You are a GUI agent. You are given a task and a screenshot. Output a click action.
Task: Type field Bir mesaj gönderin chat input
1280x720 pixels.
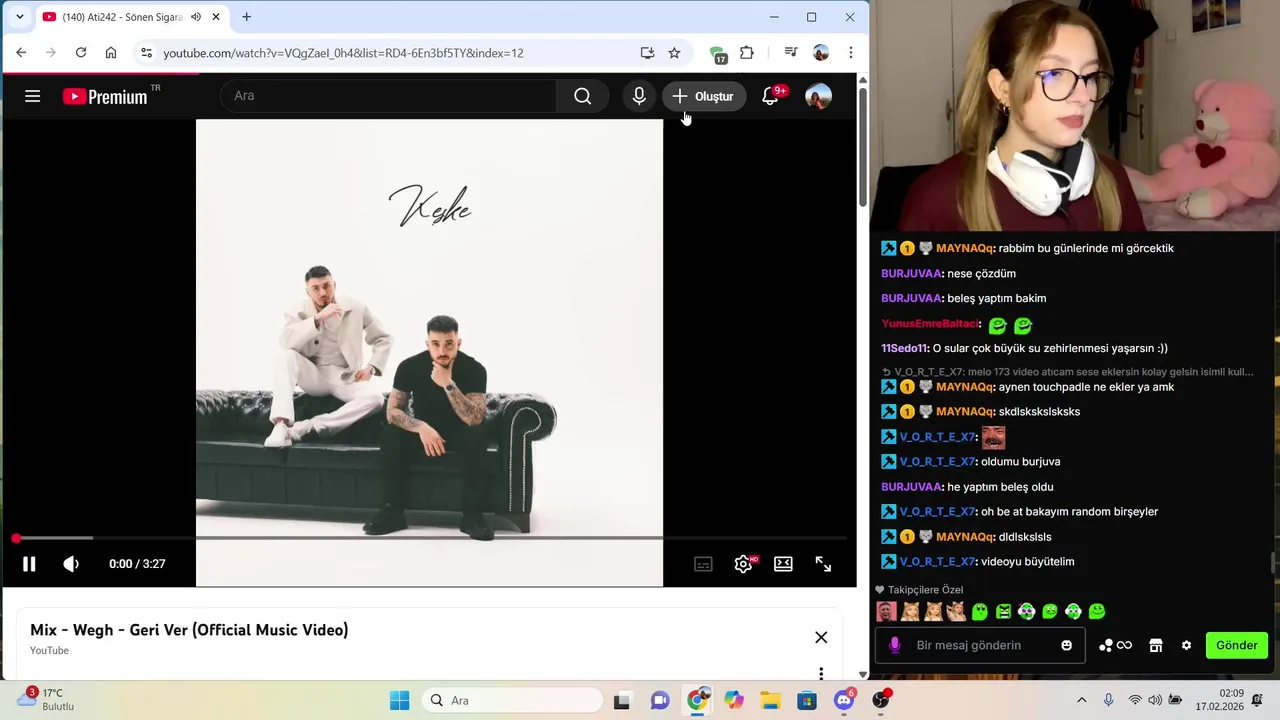click(x=980, y=645)
